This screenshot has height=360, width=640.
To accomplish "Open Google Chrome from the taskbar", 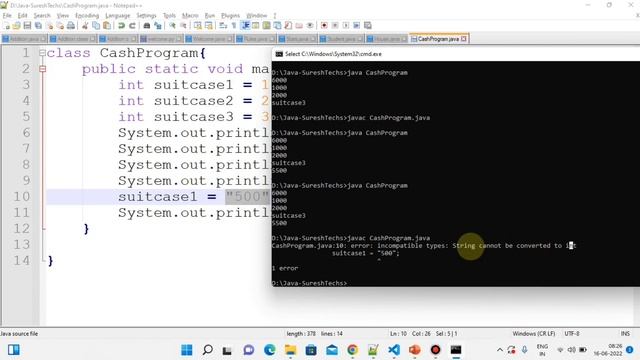I will pos(352,350).
